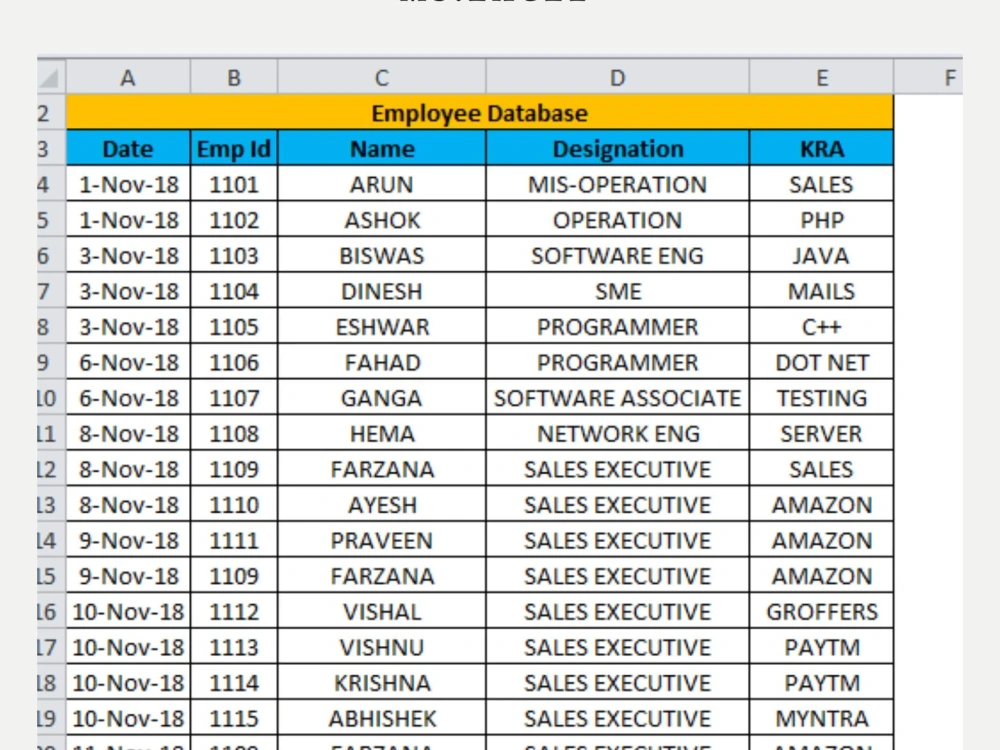Click the GROFFERS cell in KRA column

point(822,612)
